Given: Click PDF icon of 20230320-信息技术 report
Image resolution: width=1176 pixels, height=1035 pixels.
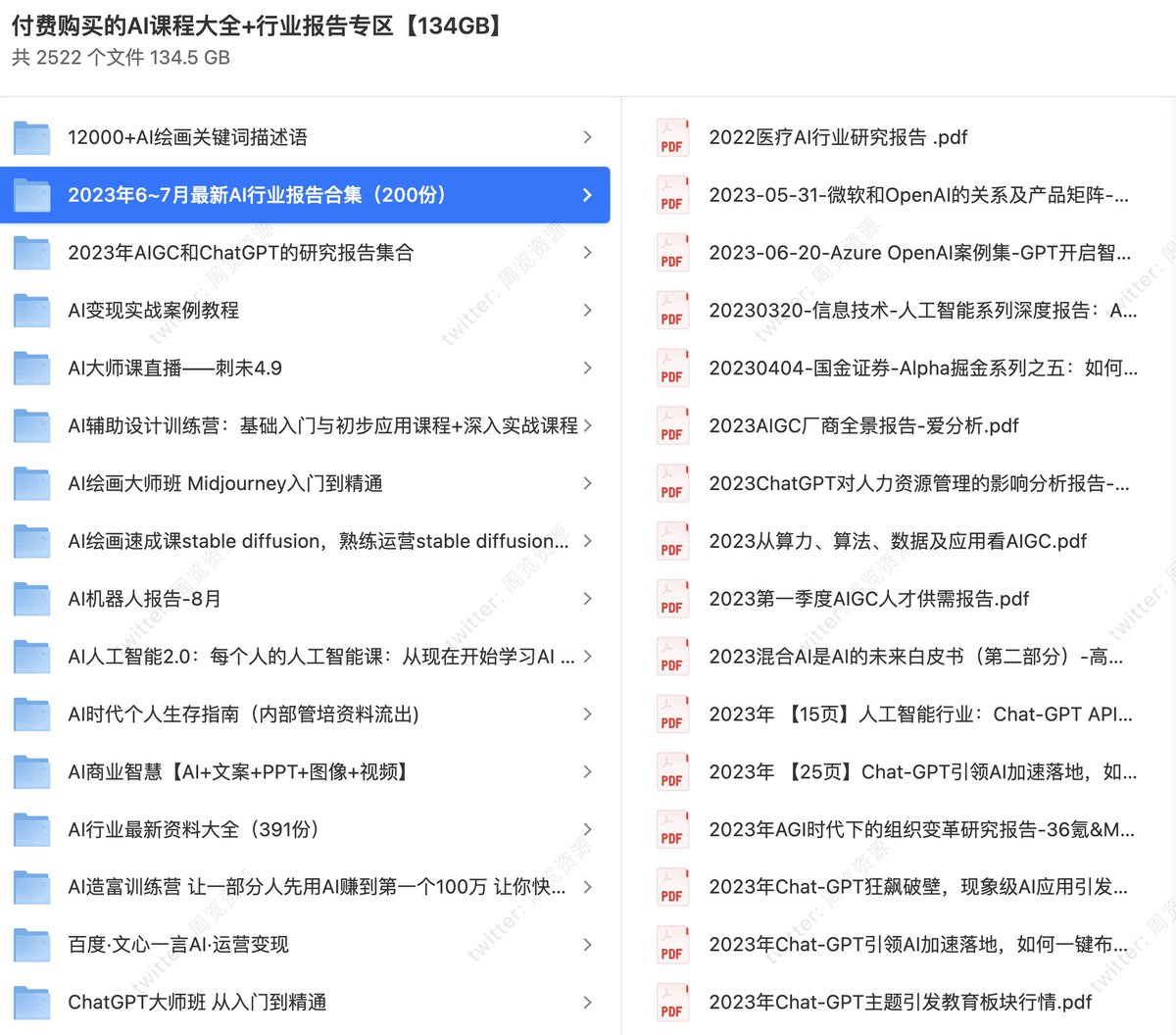Looking at the screenshot, I should [671, 311].
